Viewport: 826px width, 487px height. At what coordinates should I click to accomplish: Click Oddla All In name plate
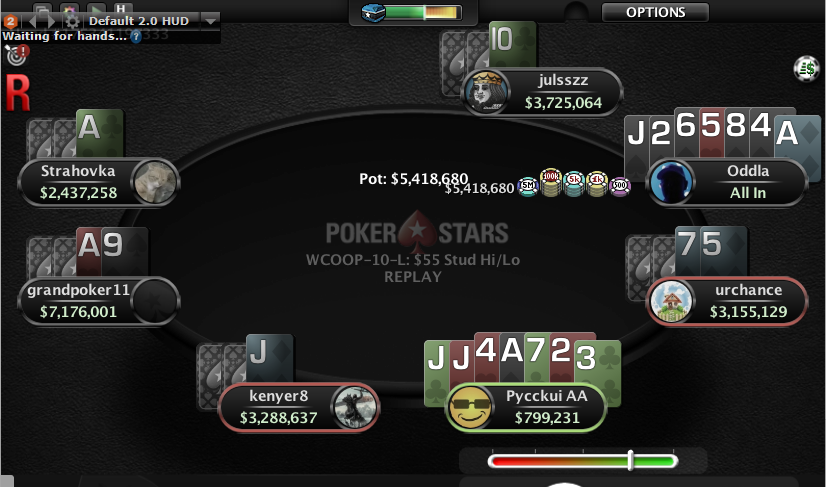[727, 182]
